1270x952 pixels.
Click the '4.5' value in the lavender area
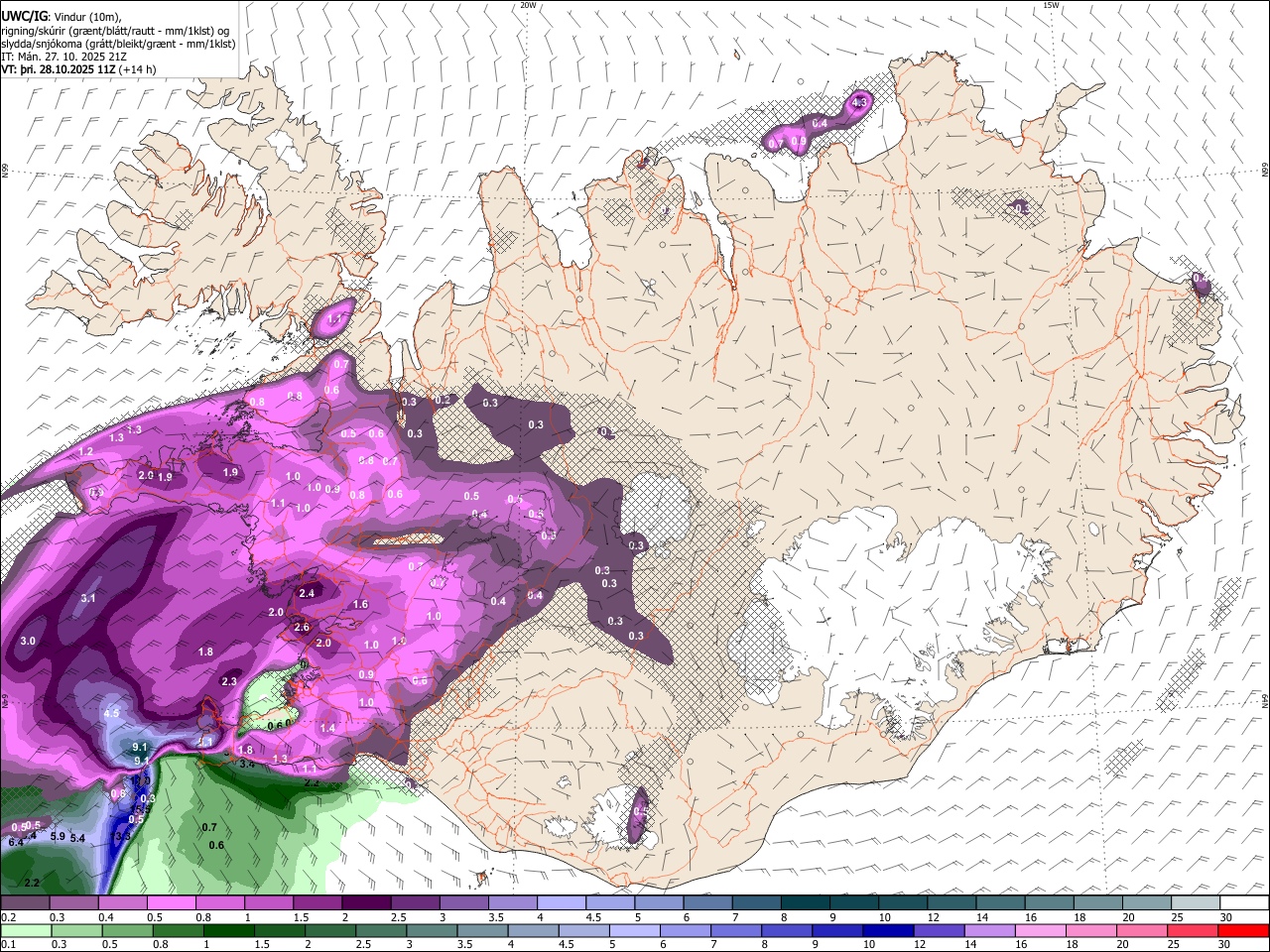point(111,713)
